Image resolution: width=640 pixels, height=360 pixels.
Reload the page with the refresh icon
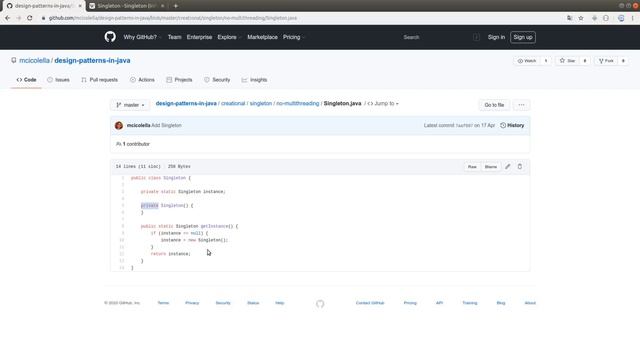(x=30, y=18)
